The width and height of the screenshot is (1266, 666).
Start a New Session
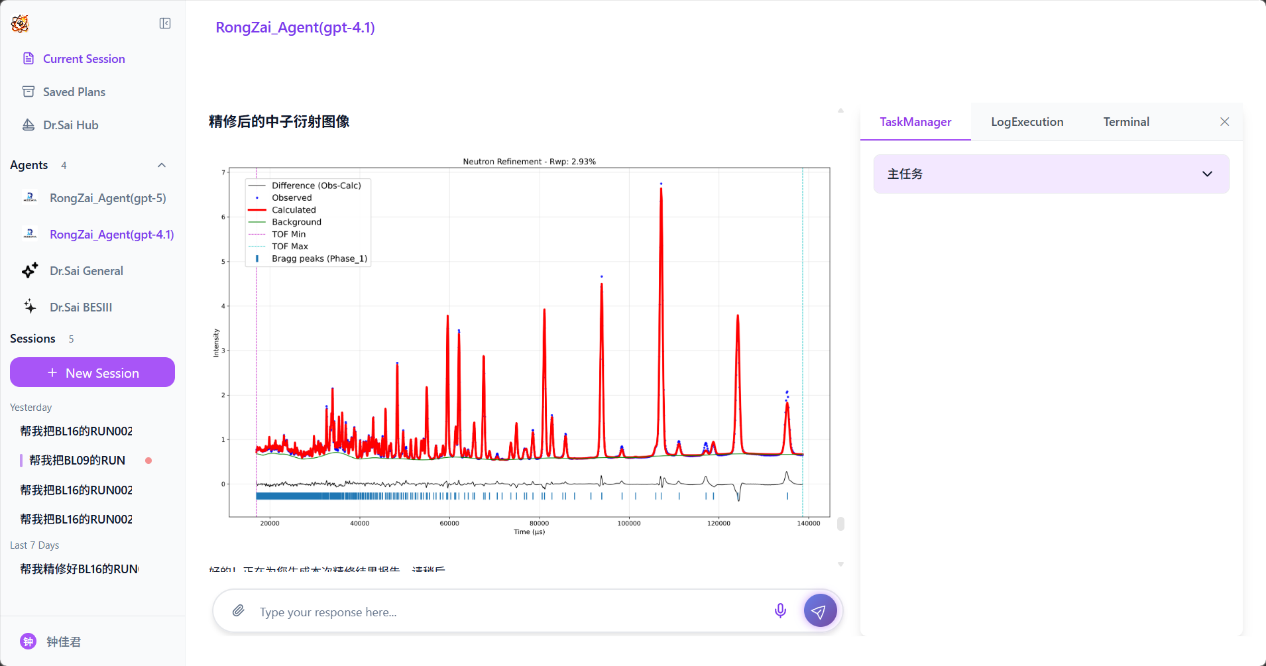tap(92, 373)
